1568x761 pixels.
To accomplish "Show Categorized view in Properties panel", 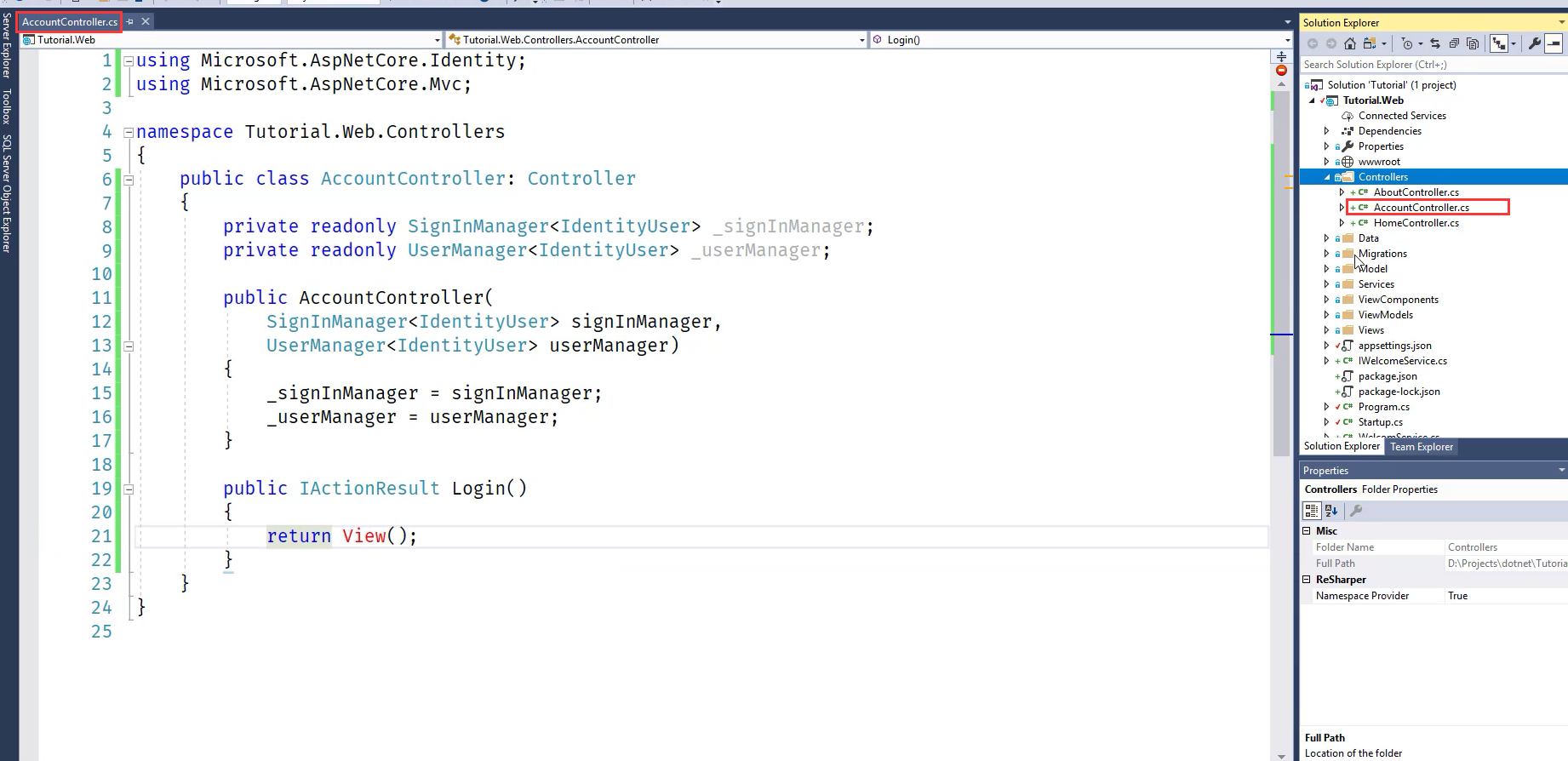I will pos(1312,511).
